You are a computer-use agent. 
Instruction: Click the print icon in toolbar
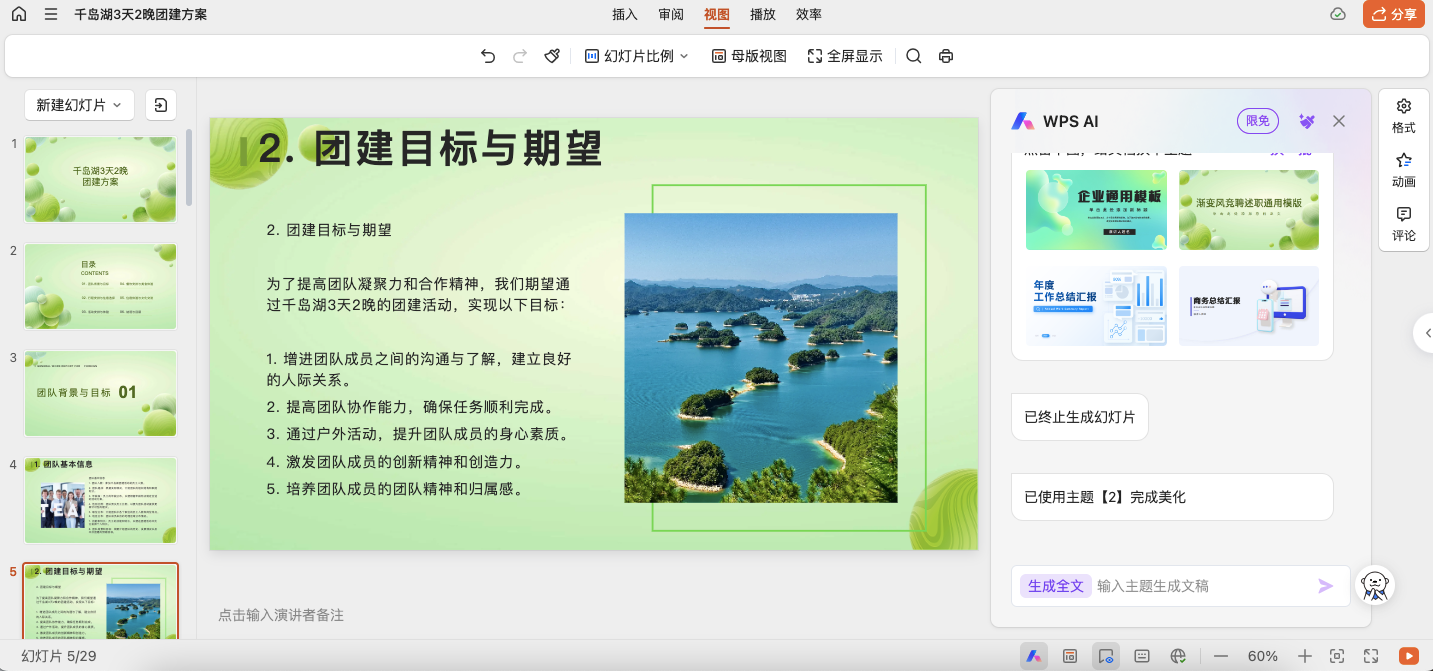(x=945, y=56)
